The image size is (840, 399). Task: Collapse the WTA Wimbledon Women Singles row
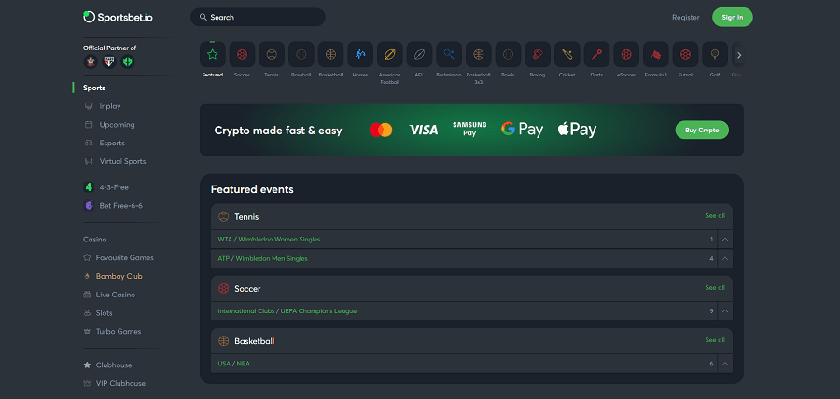pyautogui.click(x=725, y=239)
